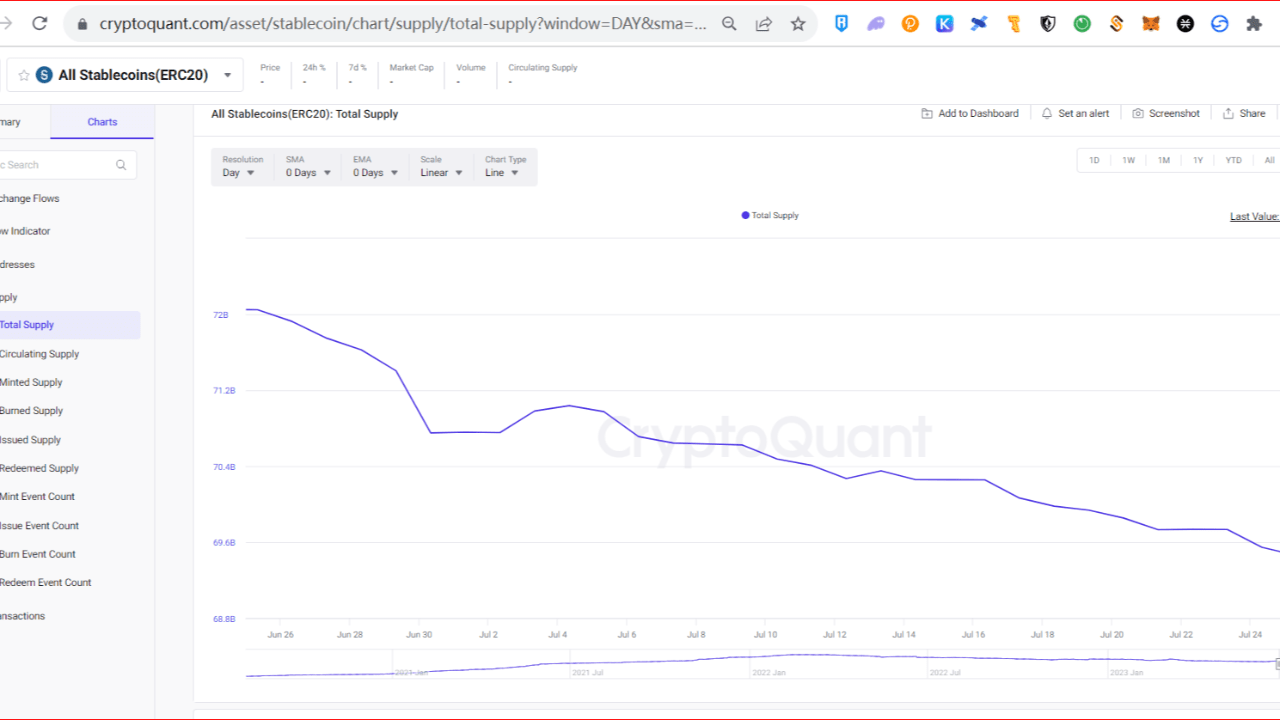Open the black round extension icon
The width and height of the screenshot is (1280, 720).
1185,23
